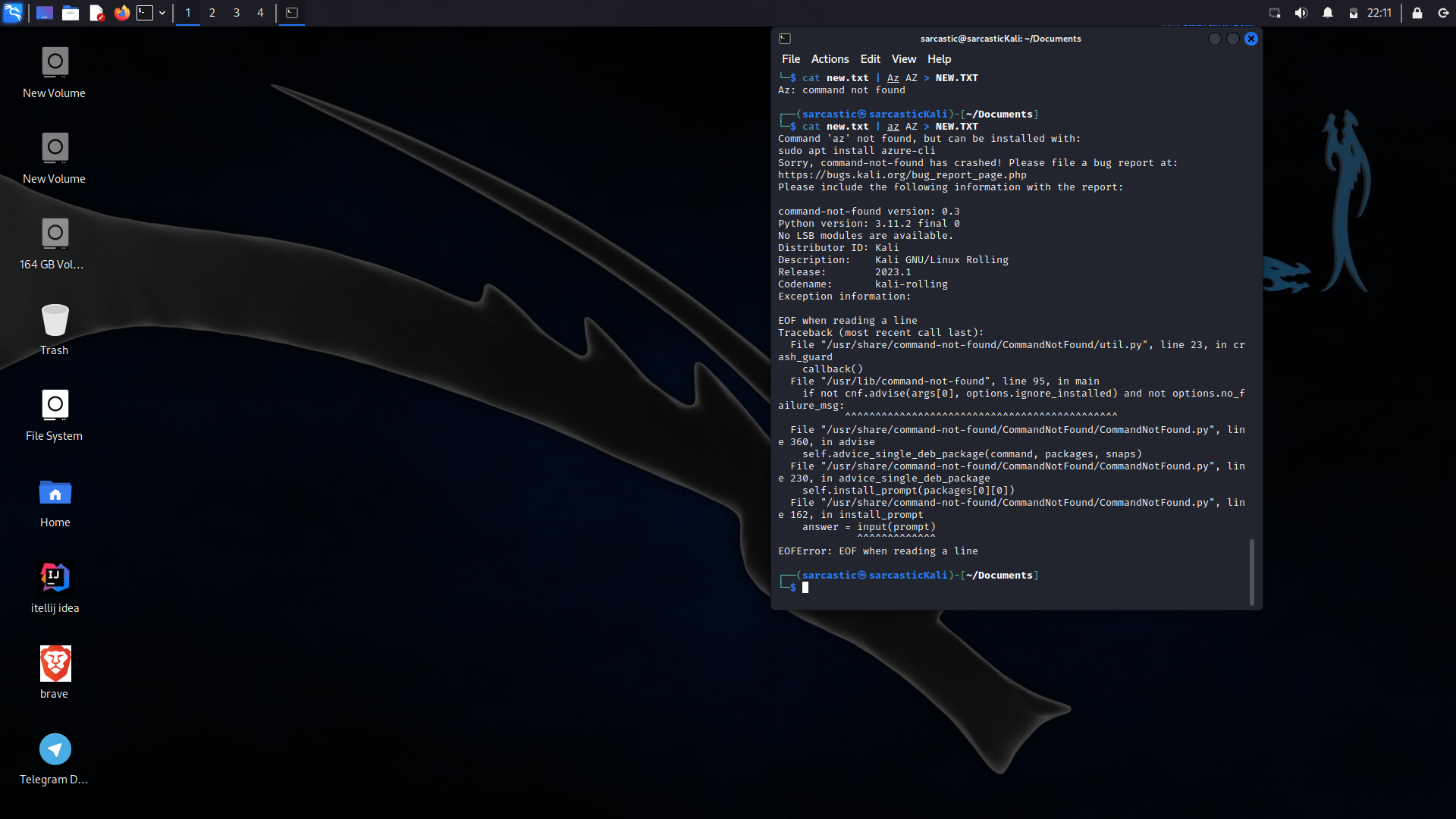The height and width of the screenshot is (819, 1456).
Task: Click the volume speaker tray icon
Action: [1301, 13]
